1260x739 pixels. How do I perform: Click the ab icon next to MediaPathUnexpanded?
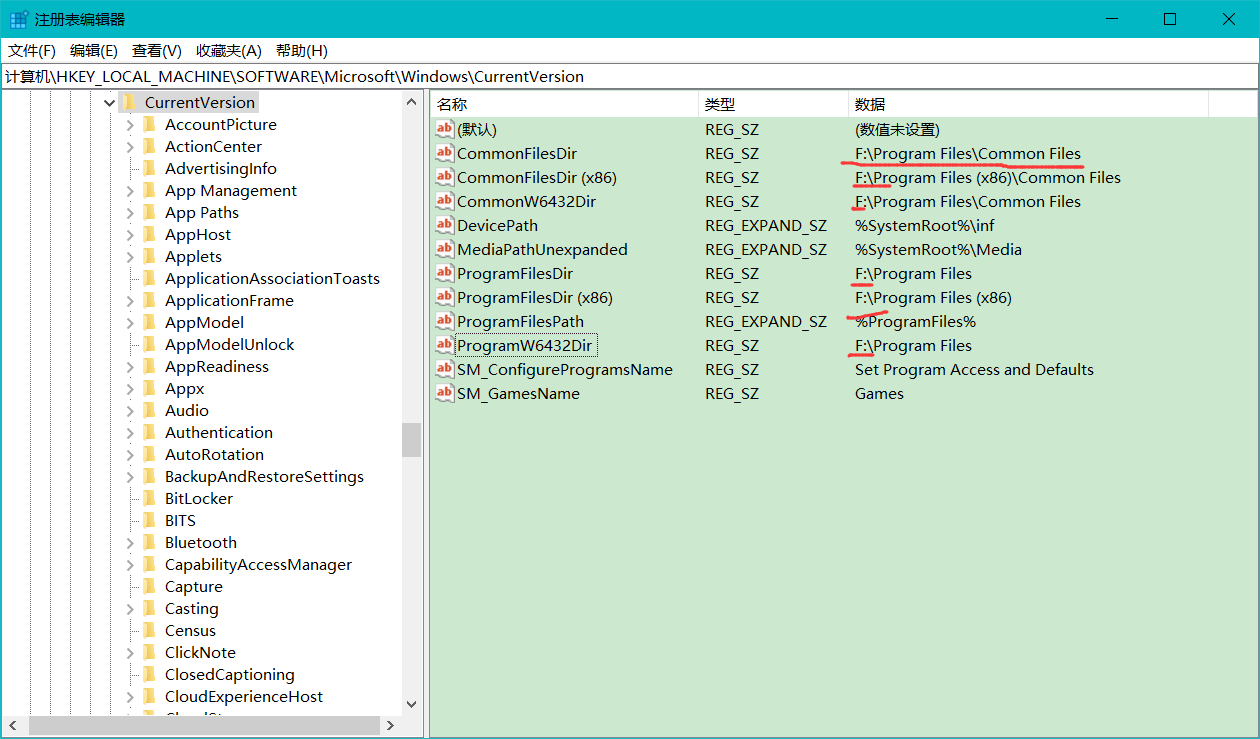point(445,249)
